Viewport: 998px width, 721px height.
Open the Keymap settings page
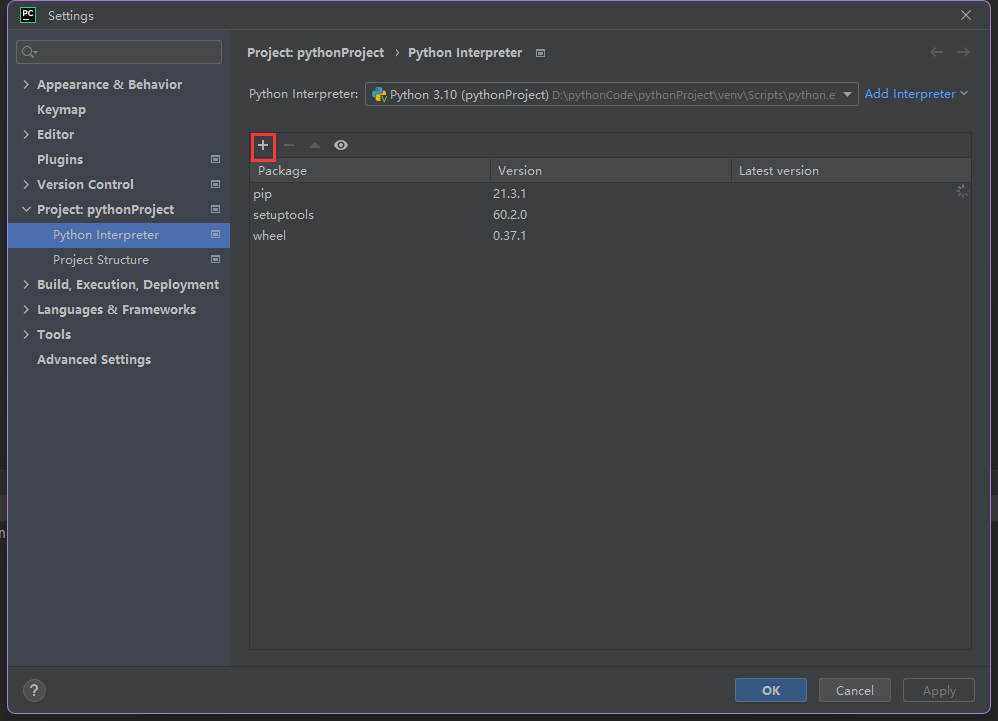[x=61, y=110]
